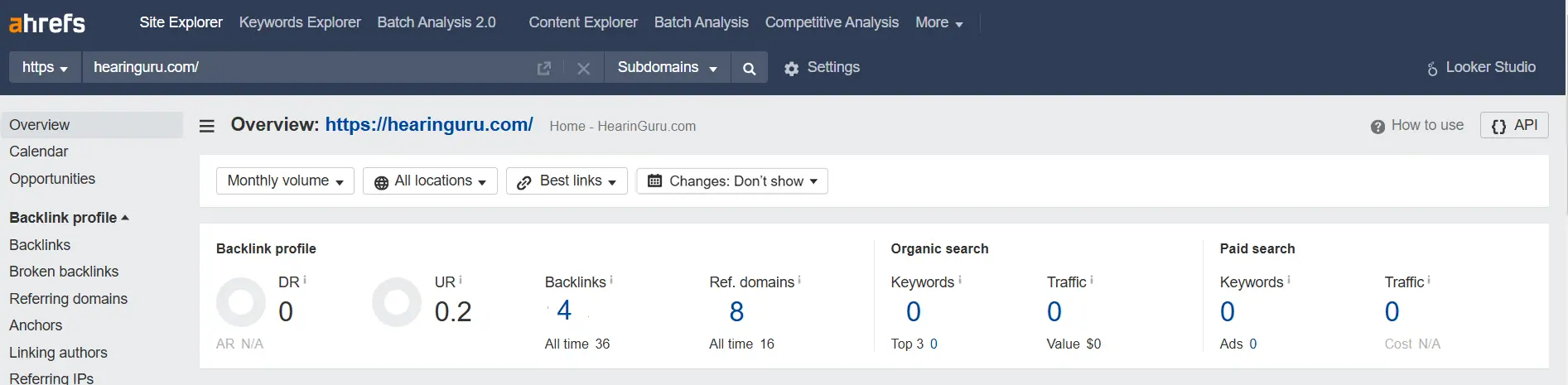Click the Top 3 value 0
Screen dimensions: 1568x385
(x=934, y=344)
